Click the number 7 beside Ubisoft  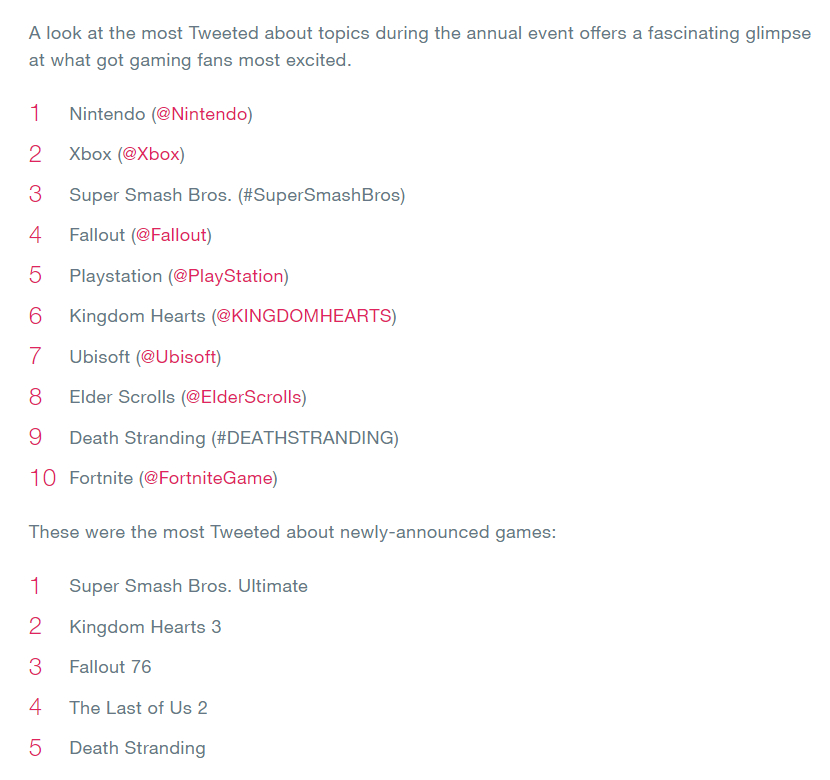tap(35, 357)
